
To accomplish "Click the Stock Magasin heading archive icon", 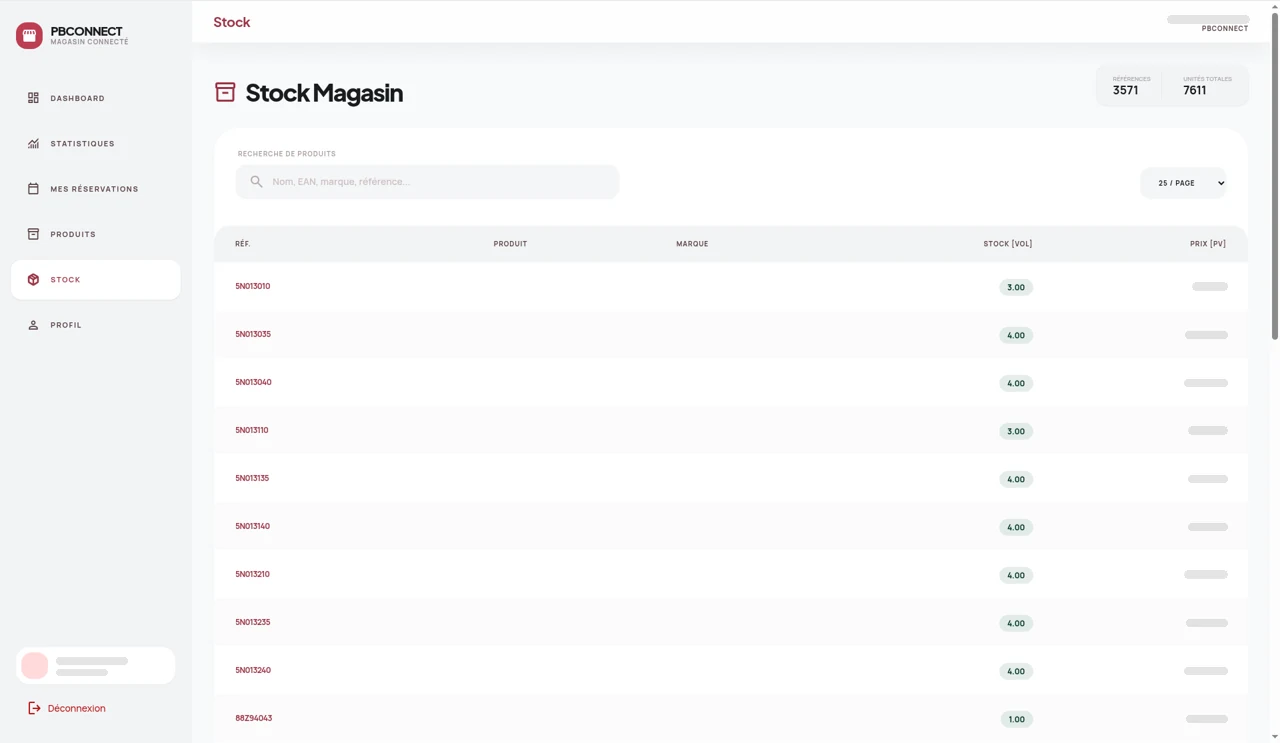I will tap(225, 92).
